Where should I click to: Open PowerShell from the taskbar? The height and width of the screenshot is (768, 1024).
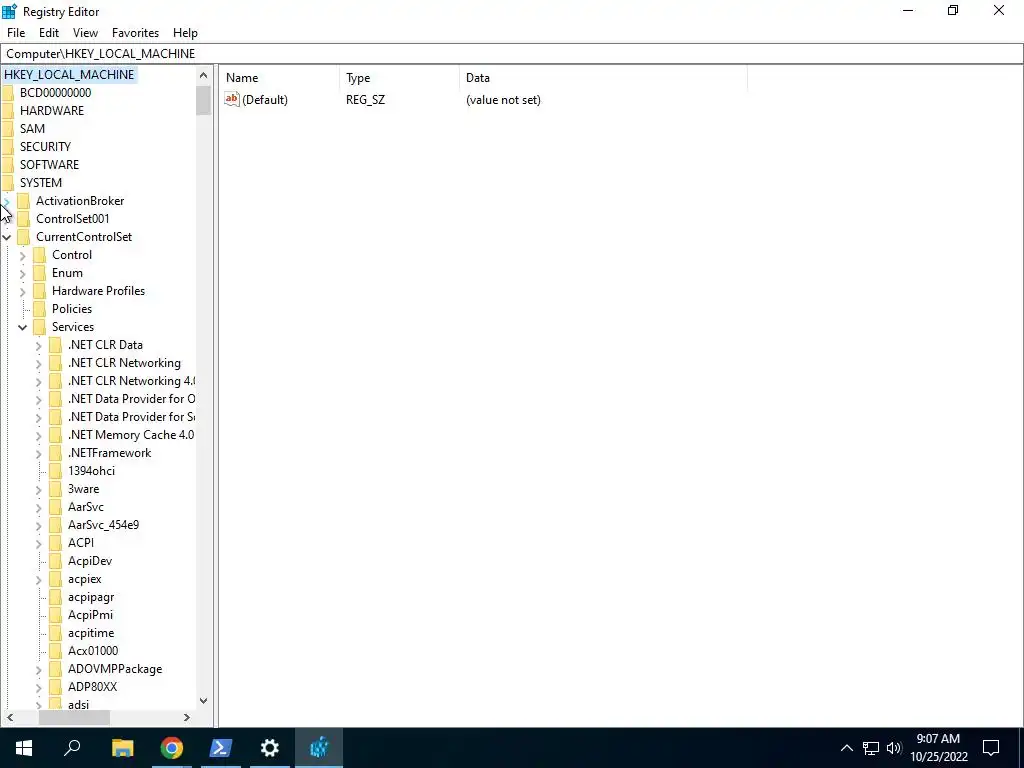[x=221, y=748]
